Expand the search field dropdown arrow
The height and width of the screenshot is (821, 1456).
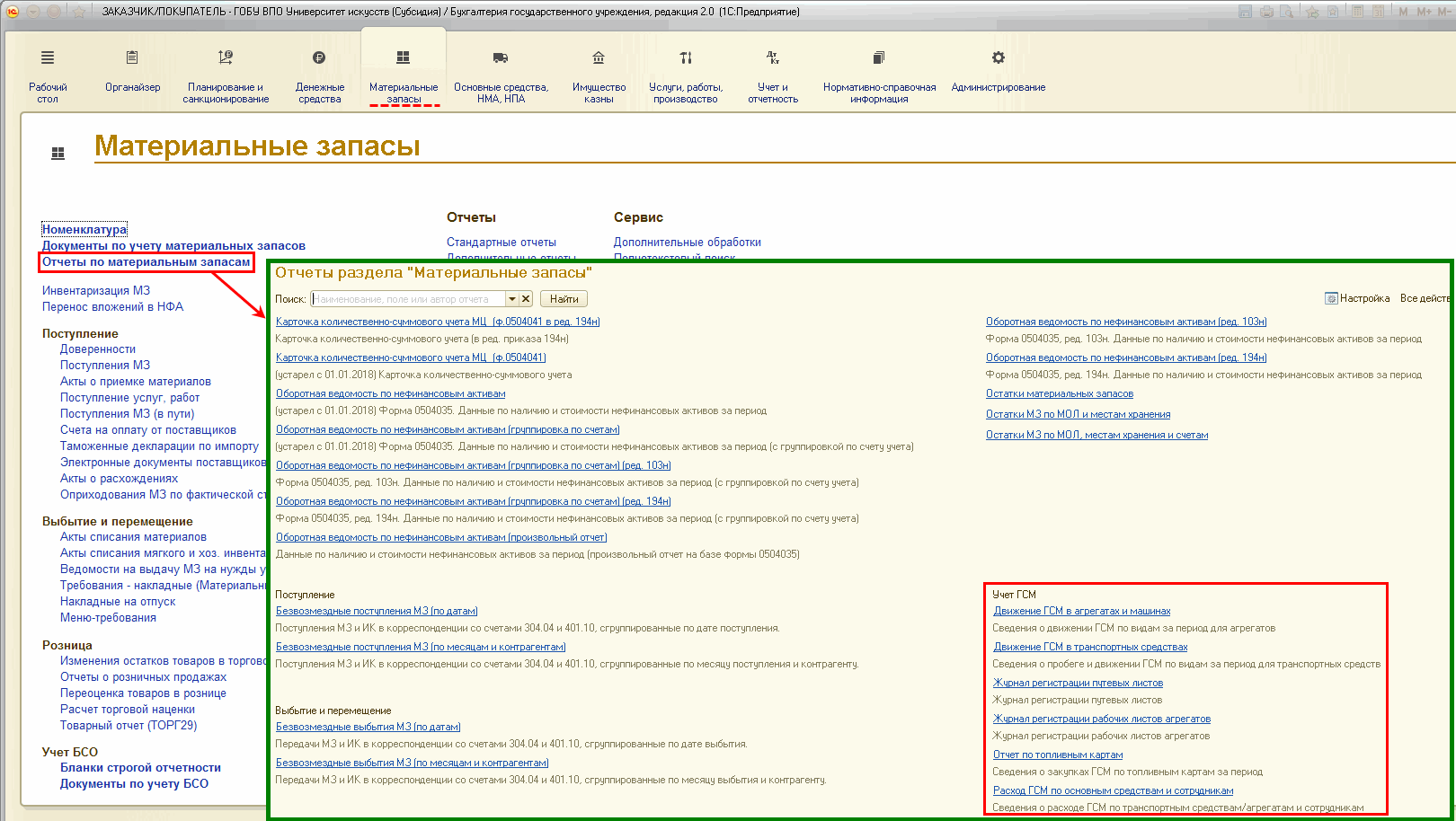[512, 299]
